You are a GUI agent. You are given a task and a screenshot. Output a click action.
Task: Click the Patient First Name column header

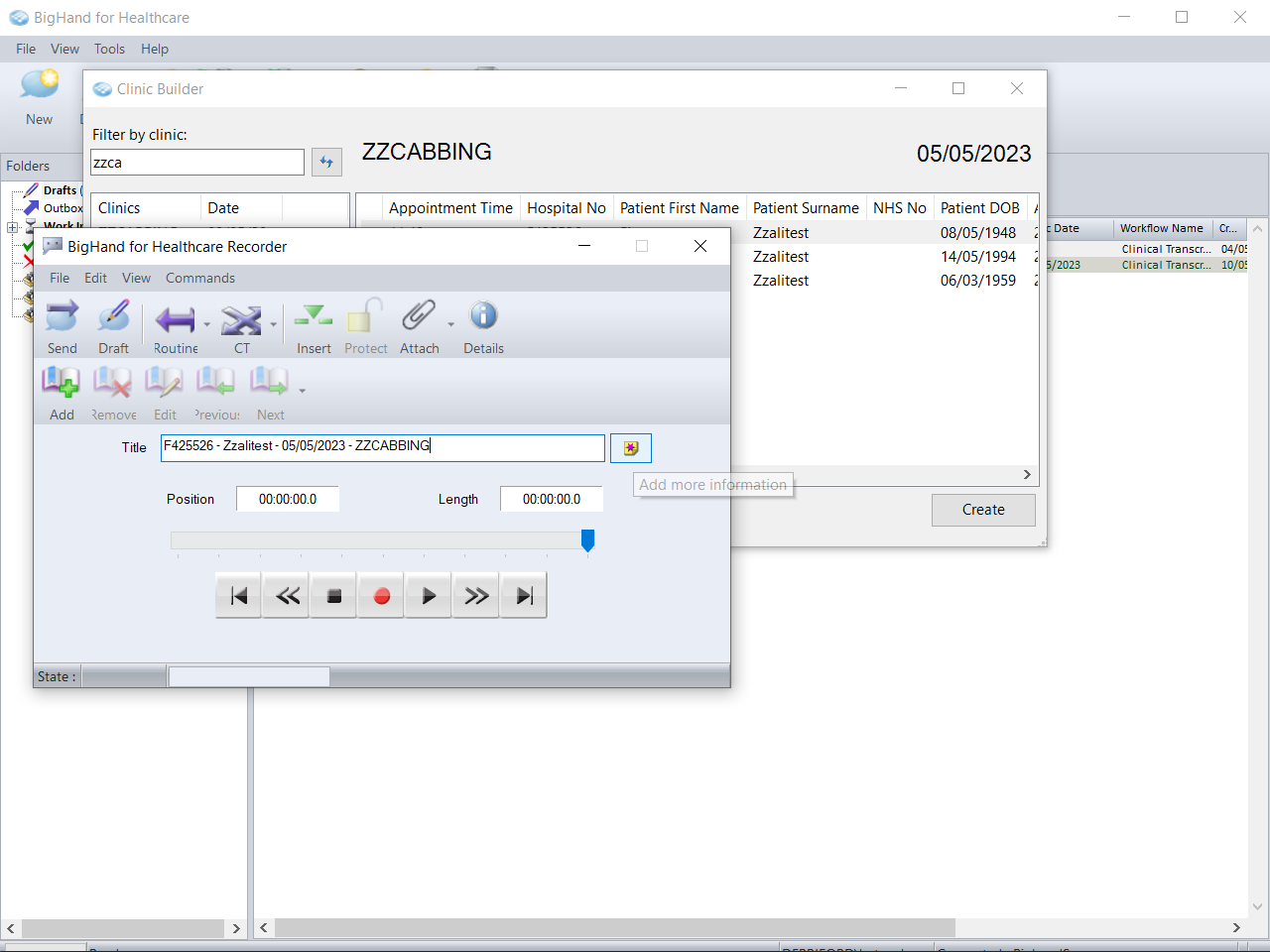pyautogui.click(x=680, y=207)
